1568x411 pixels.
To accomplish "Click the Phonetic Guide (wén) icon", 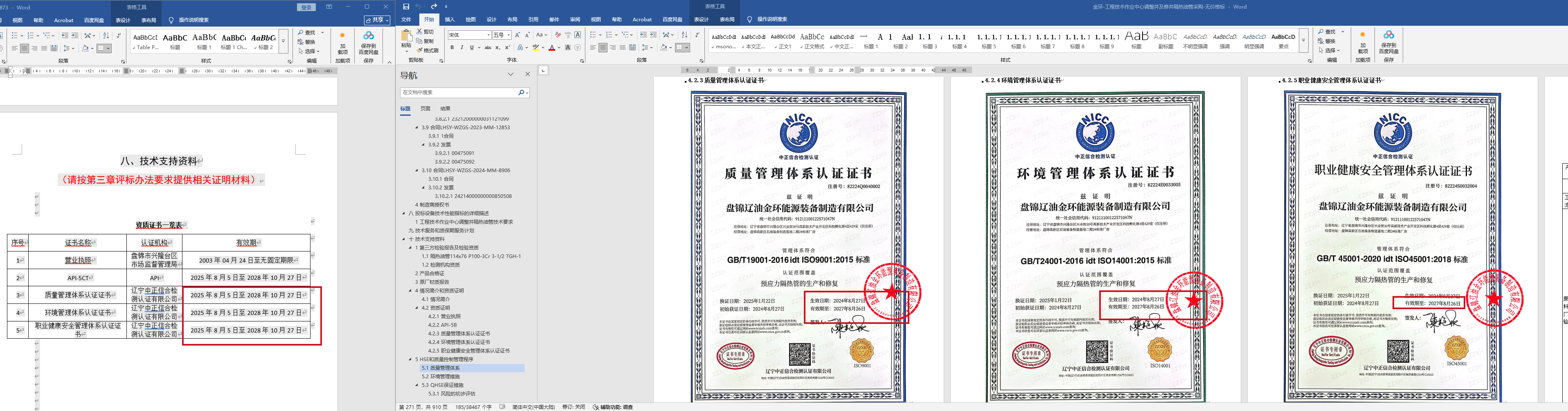I will click(568, 35).
